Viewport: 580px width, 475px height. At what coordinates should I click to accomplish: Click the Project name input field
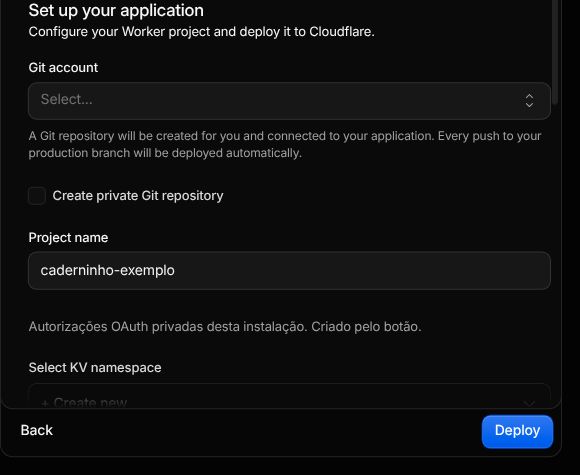point(289,270)
